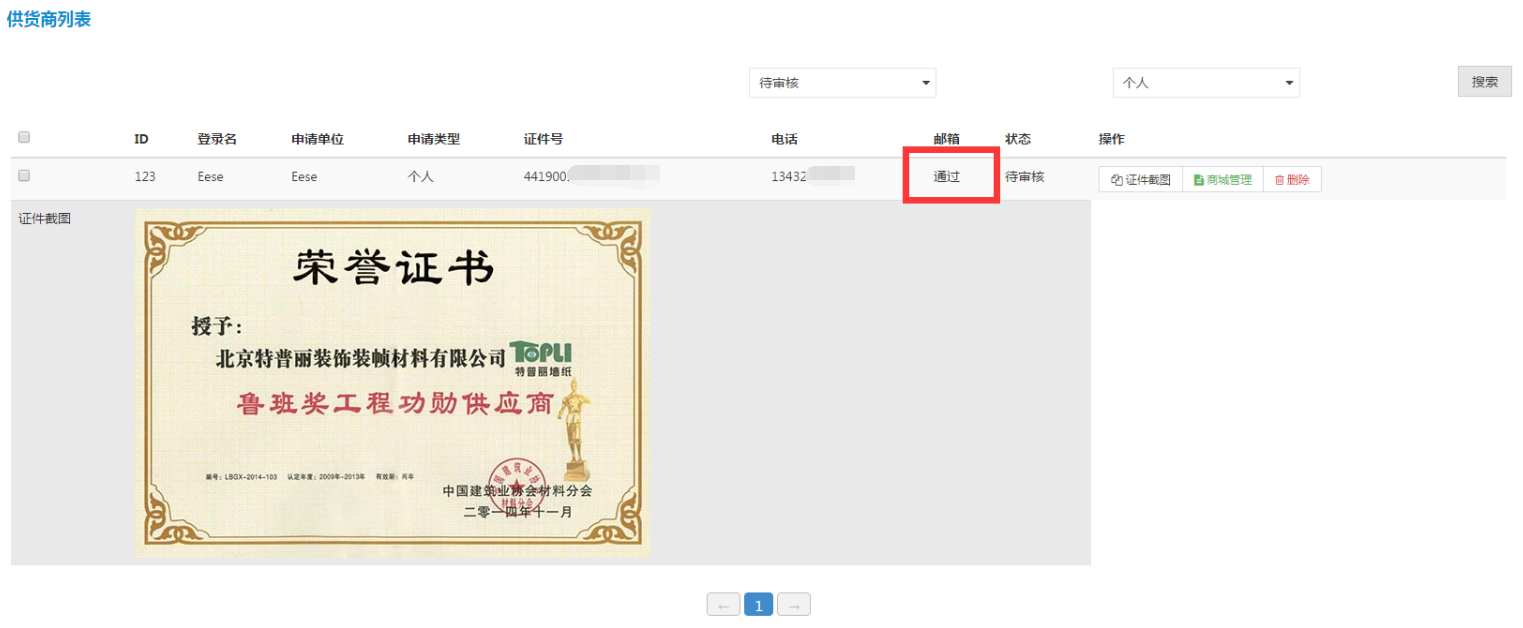
Task: Click the ID column header
Action: click(x=142, y=139)
